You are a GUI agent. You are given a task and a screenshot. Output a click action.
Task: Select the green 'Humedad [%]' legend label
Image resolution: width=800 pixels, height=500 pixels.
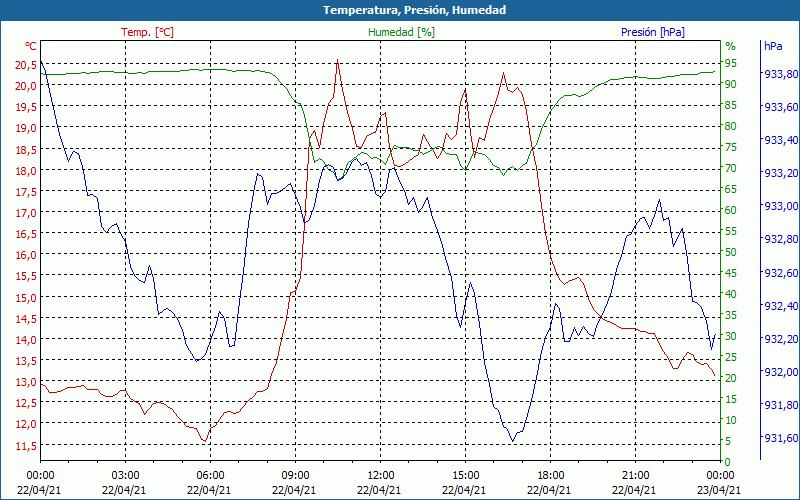(402, 32)
